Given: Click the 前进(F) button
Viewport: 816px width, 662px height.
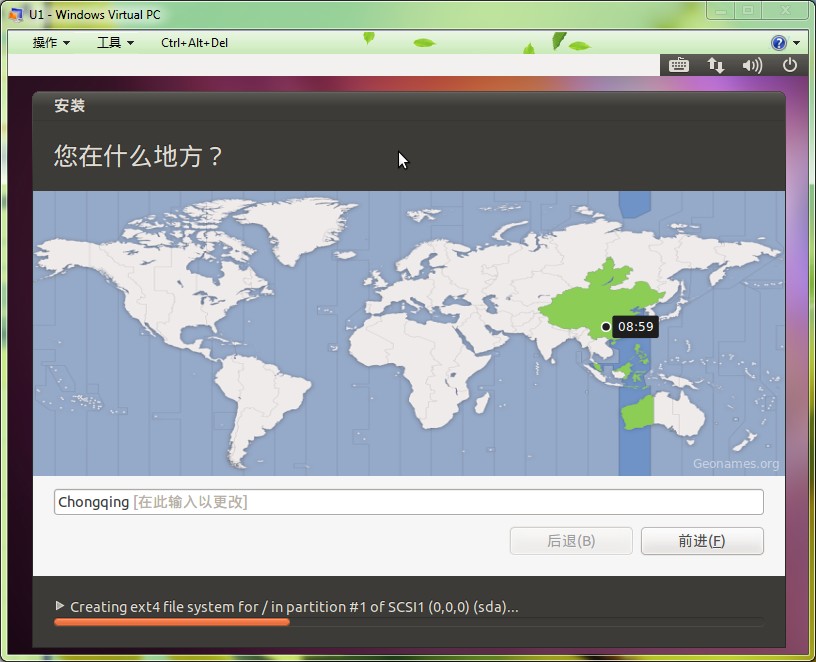Looking at the screenshot, I should pyautogui.click(x=702, y=541).
